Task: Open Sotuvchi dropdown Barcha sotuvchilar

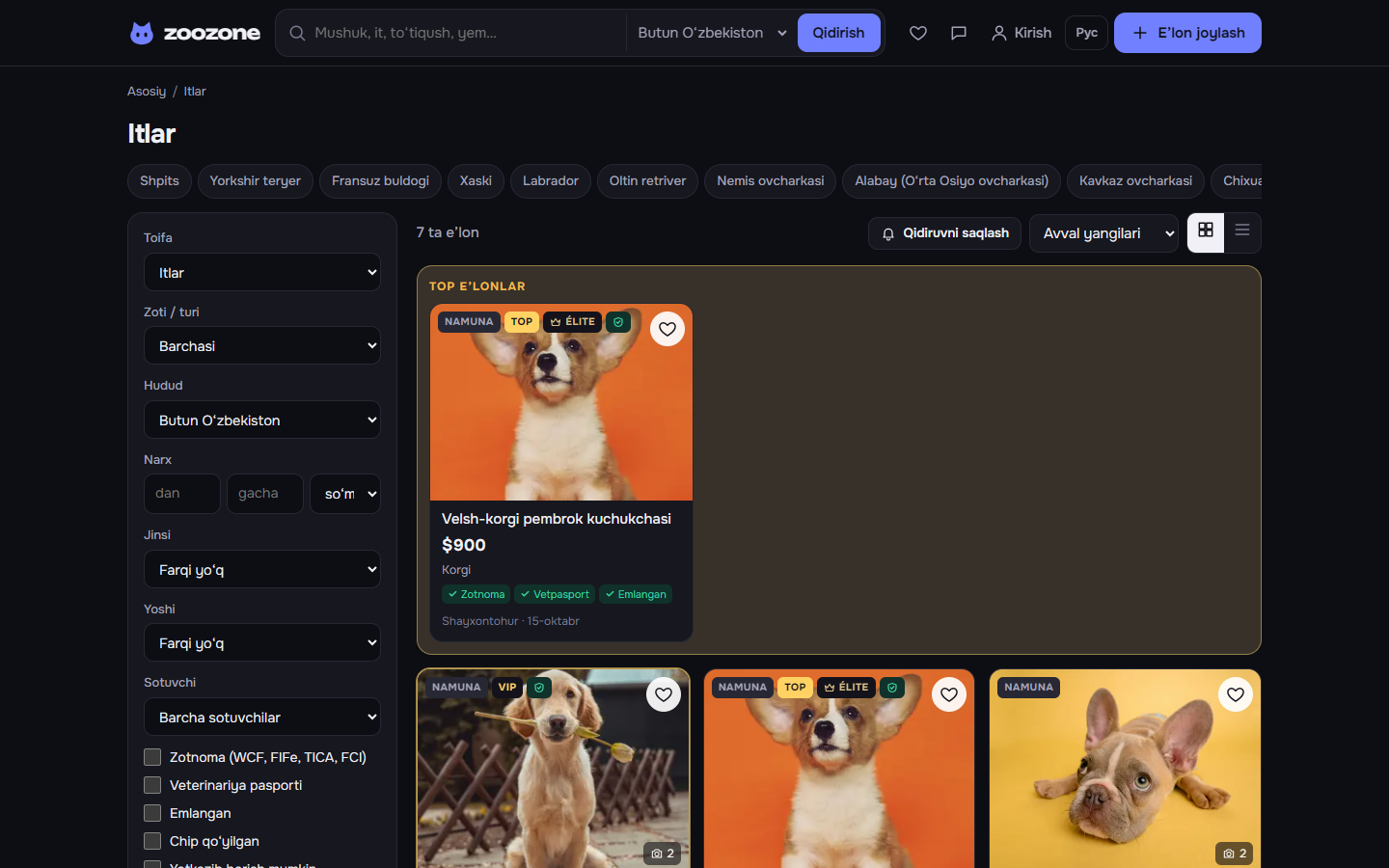Action: (262, 717)
